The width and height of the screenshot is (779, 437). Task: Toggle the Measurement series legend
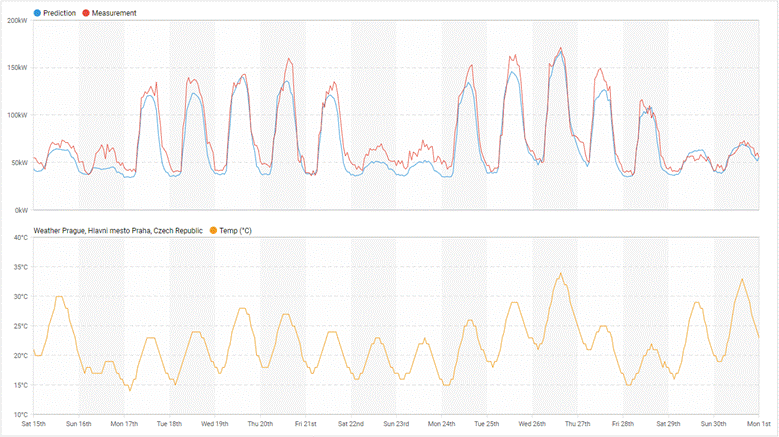[x=109, y=13]
